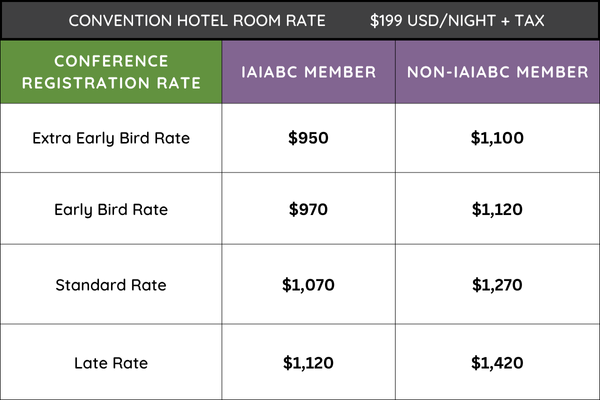This screenshot has height=400, width=600.
Task: Select the IAIABC MEMBER column header
Action: [308, 72]
